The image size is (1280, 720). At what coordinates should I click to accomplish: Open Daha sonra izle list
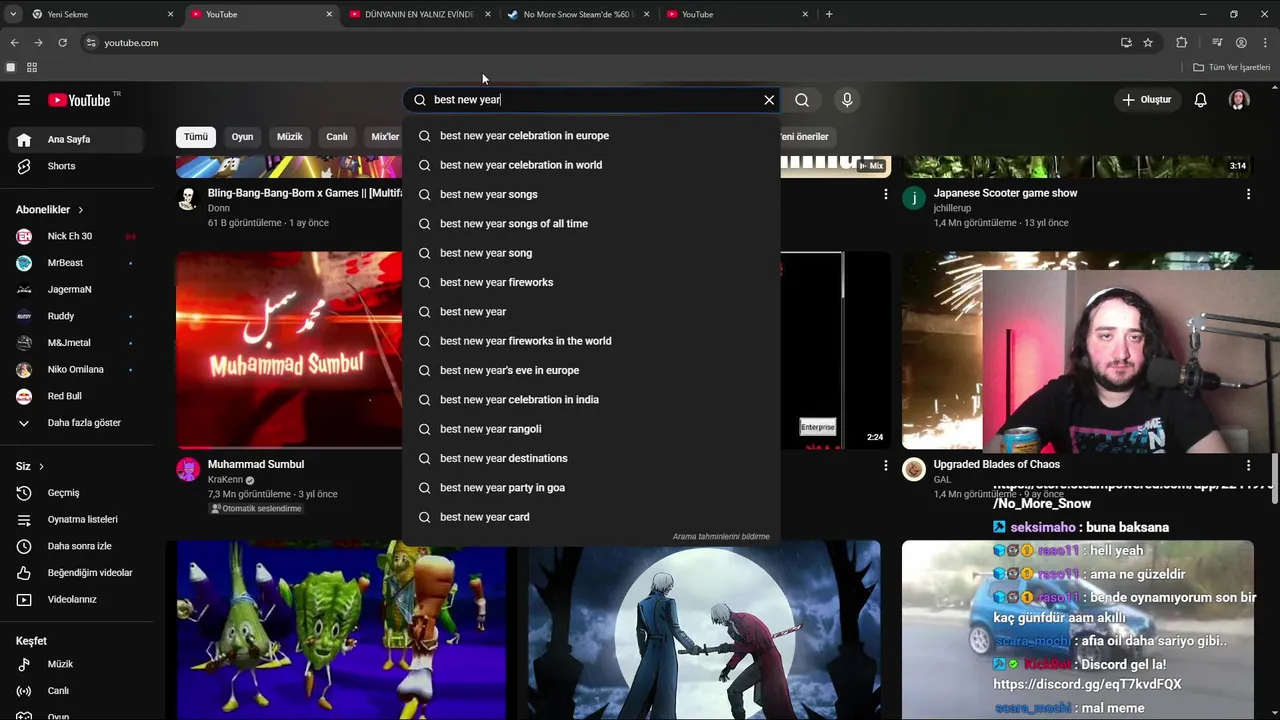78,546
